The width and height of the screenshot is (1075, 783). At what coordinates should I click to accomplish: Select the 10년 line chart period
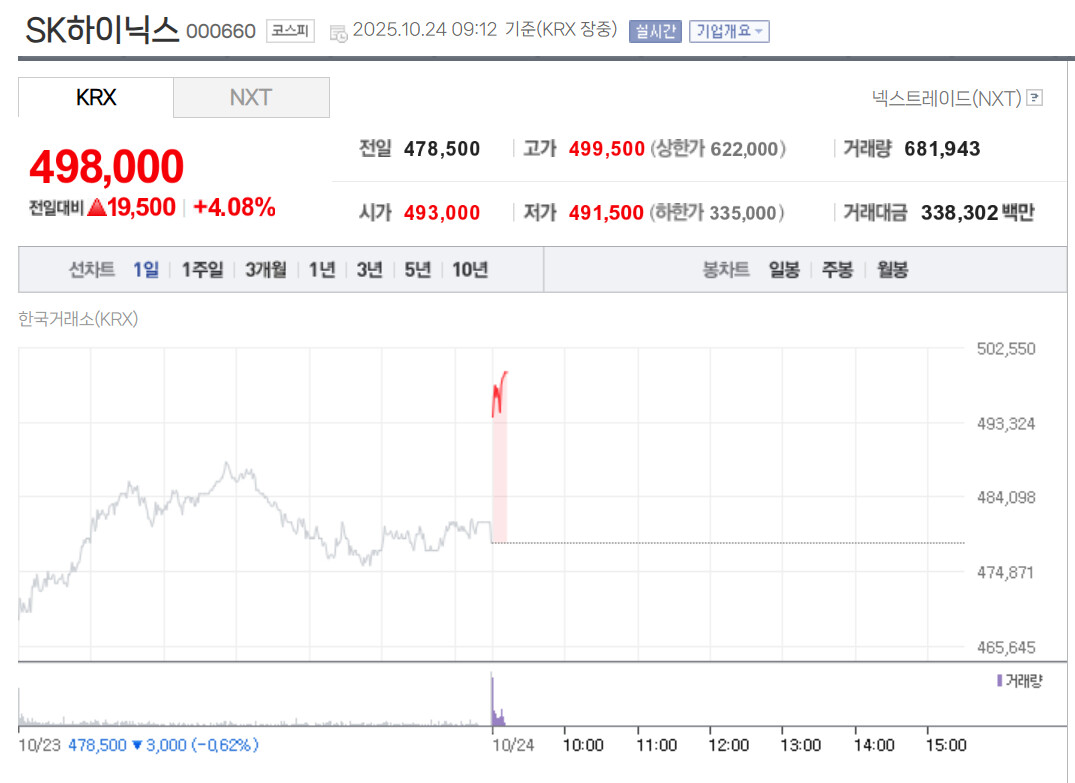tap(470, 269)
